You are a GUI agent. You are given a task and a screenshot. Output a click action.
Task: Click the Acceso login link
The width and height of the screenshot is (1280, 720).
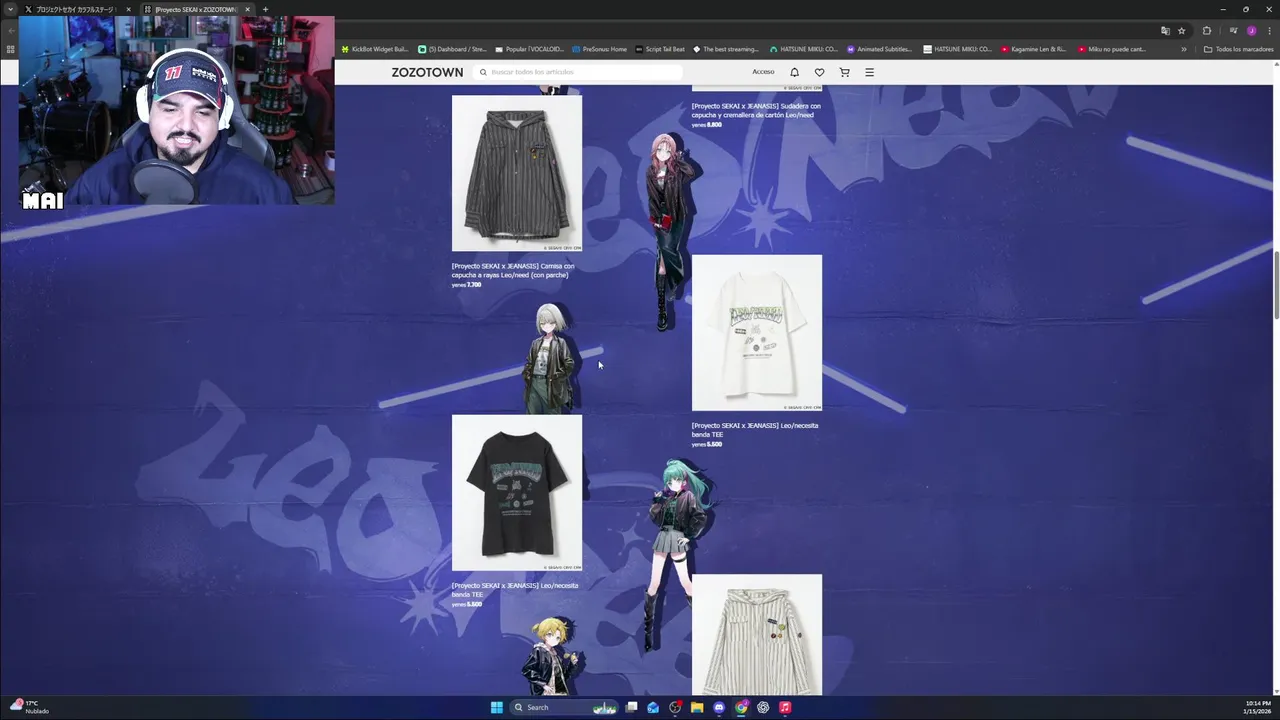point(763,72)
